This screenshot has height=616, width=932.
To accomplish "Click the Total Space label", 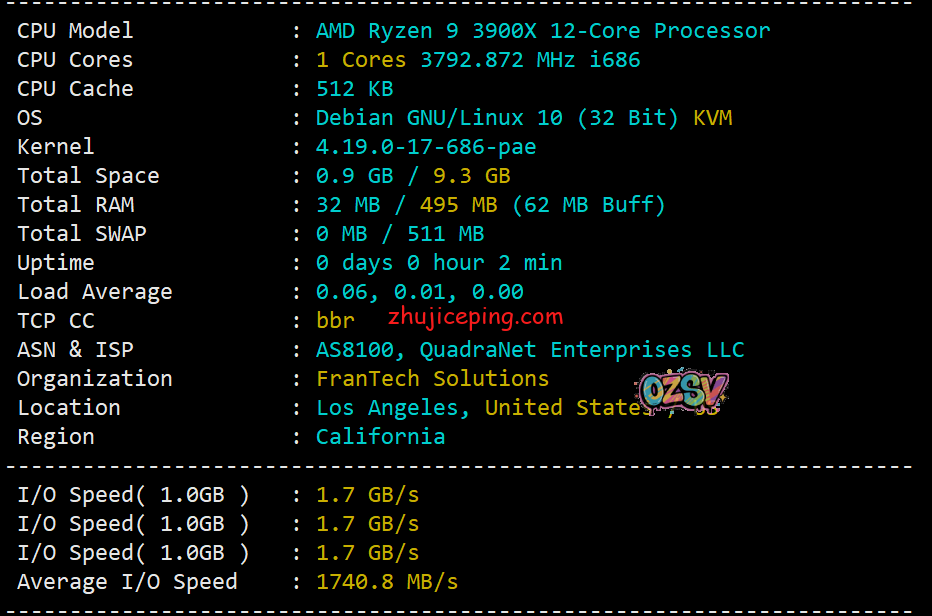I will tap(88, 176).
